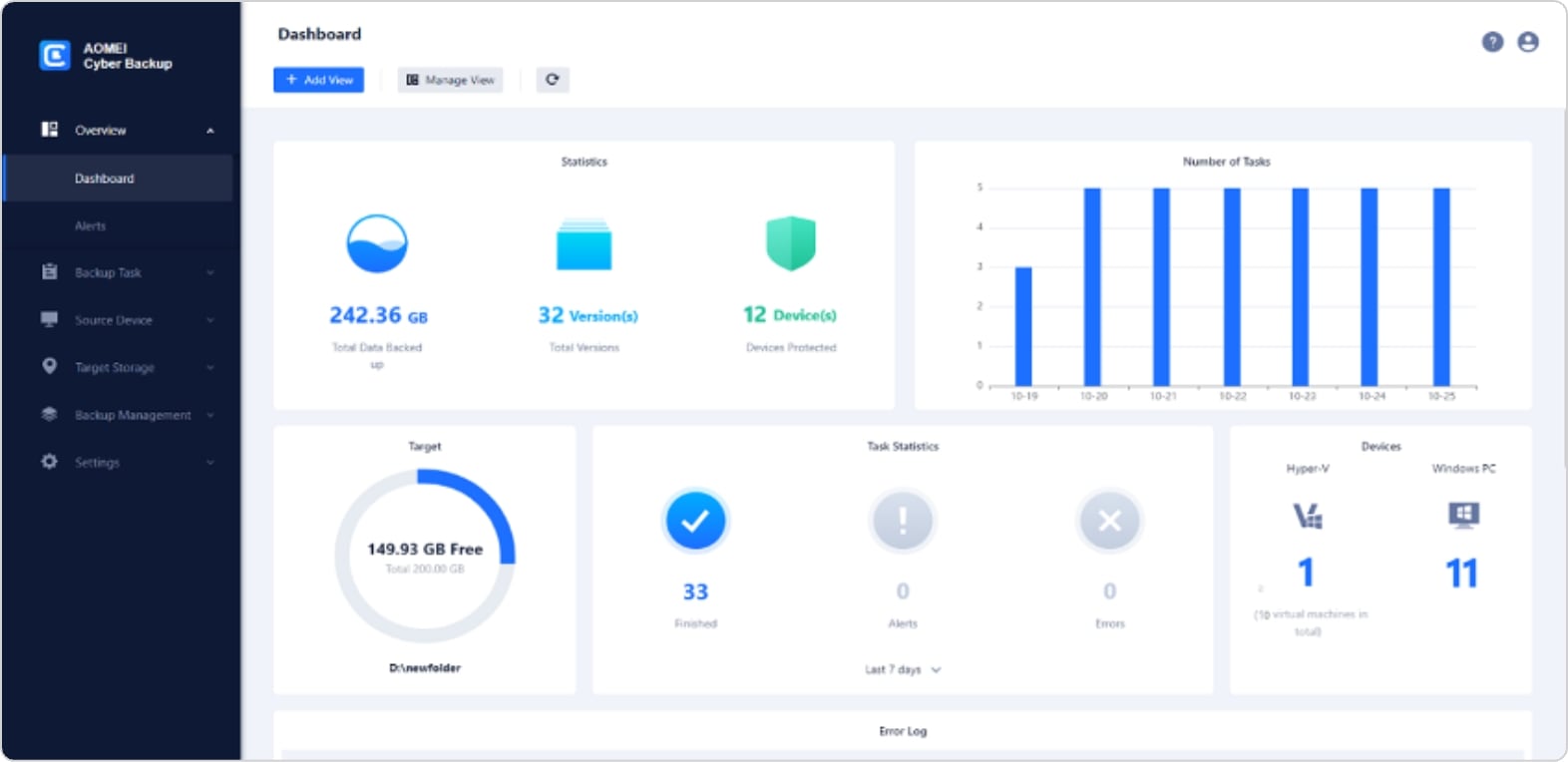Image resolution: width=1568 pixels, height=762 pixels.
Task: Click the green shield Devices Protected icon
Action: click(x=790, y=243)
